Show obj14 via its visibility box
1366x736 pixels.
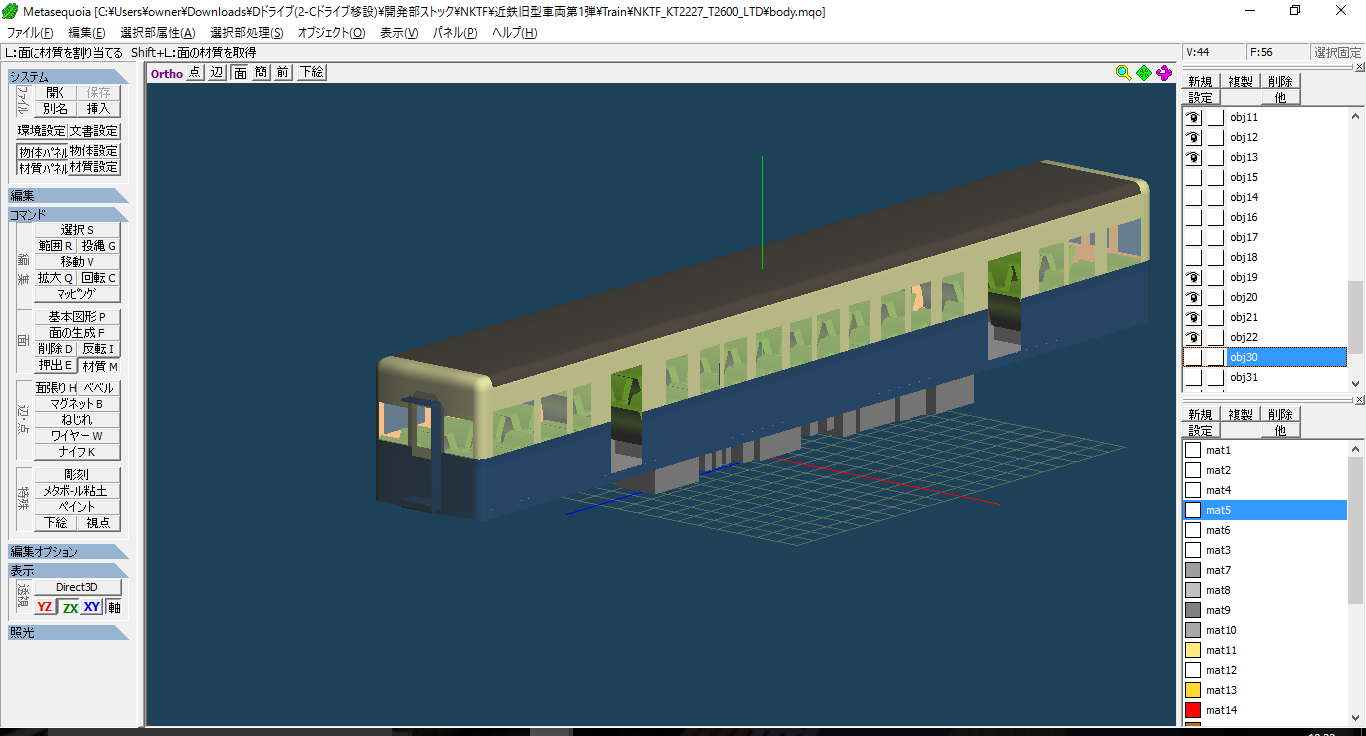(x=1193, y=197)
